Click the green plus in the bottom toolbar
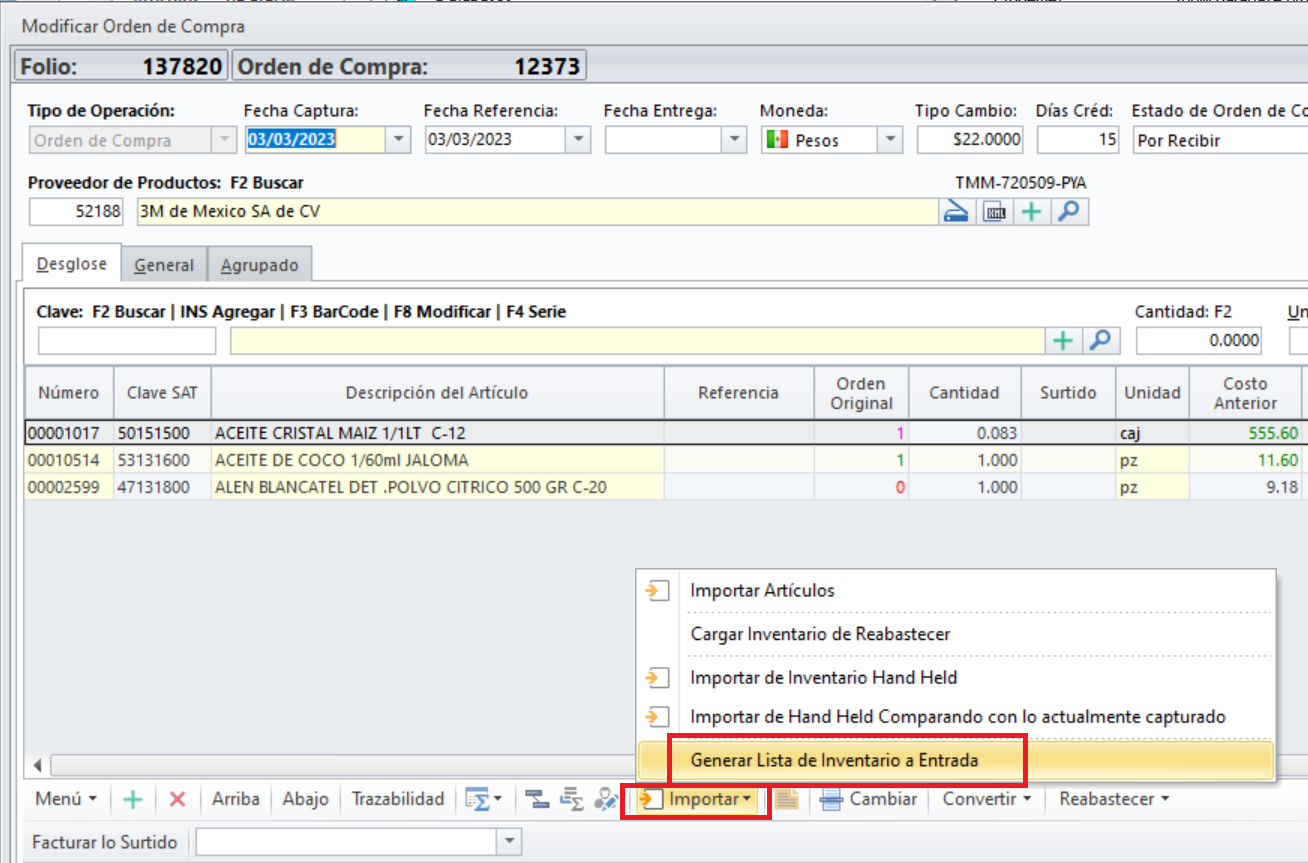1308x863 pixels. 133,799
